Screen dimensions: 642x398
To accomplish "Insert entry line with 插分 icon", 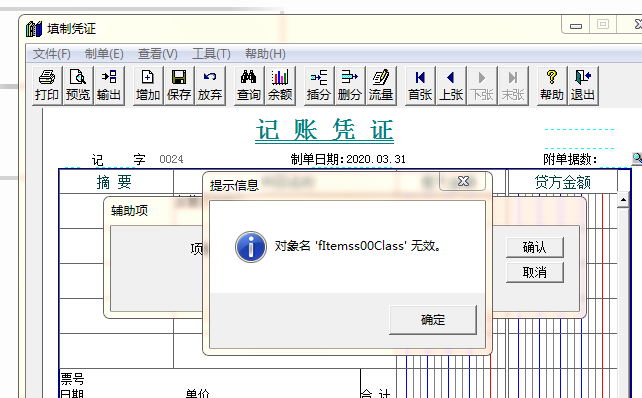I will tap(319, 86).
